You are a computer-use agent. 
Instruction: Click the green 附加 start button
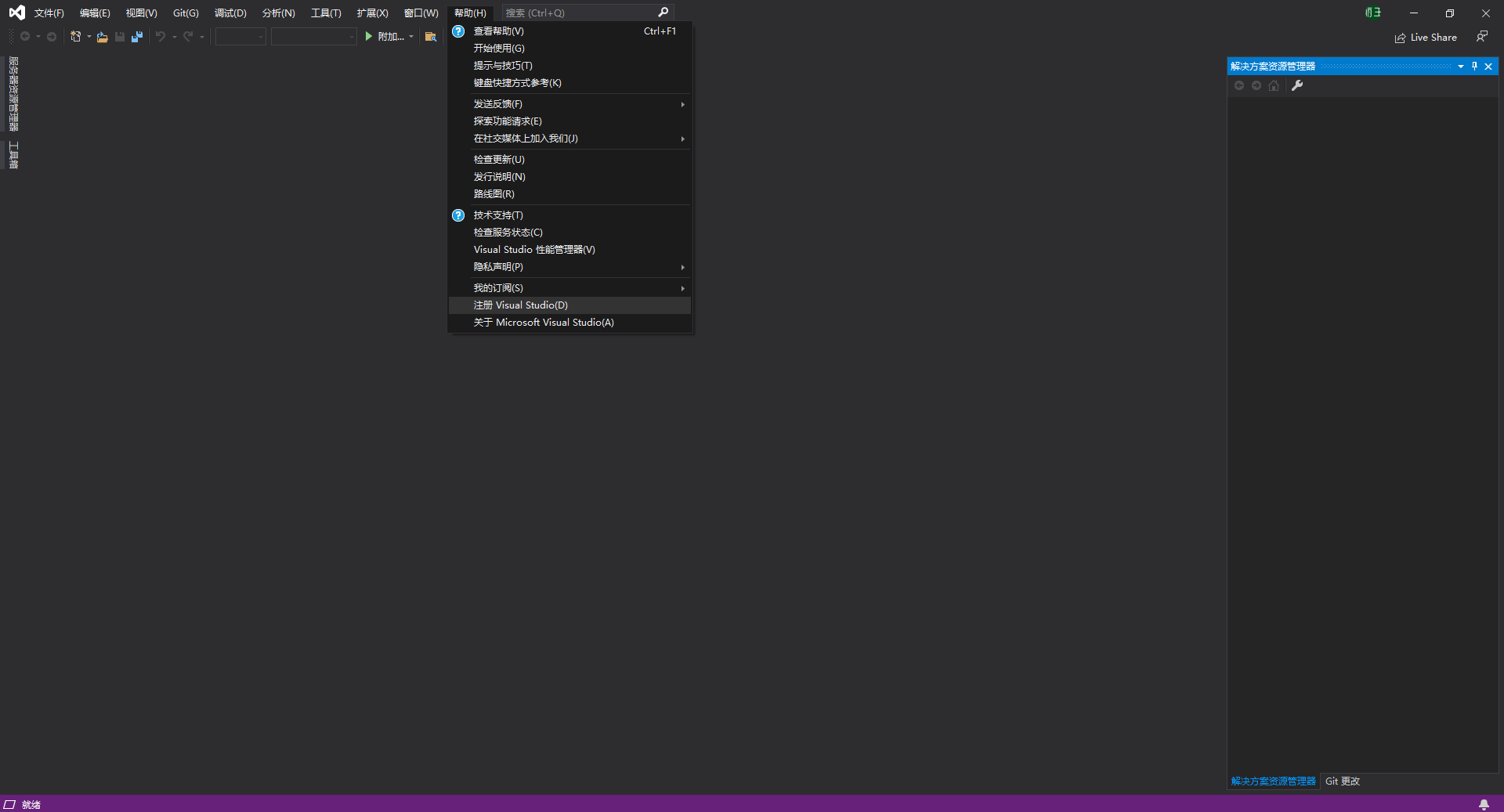pos(385,37)
